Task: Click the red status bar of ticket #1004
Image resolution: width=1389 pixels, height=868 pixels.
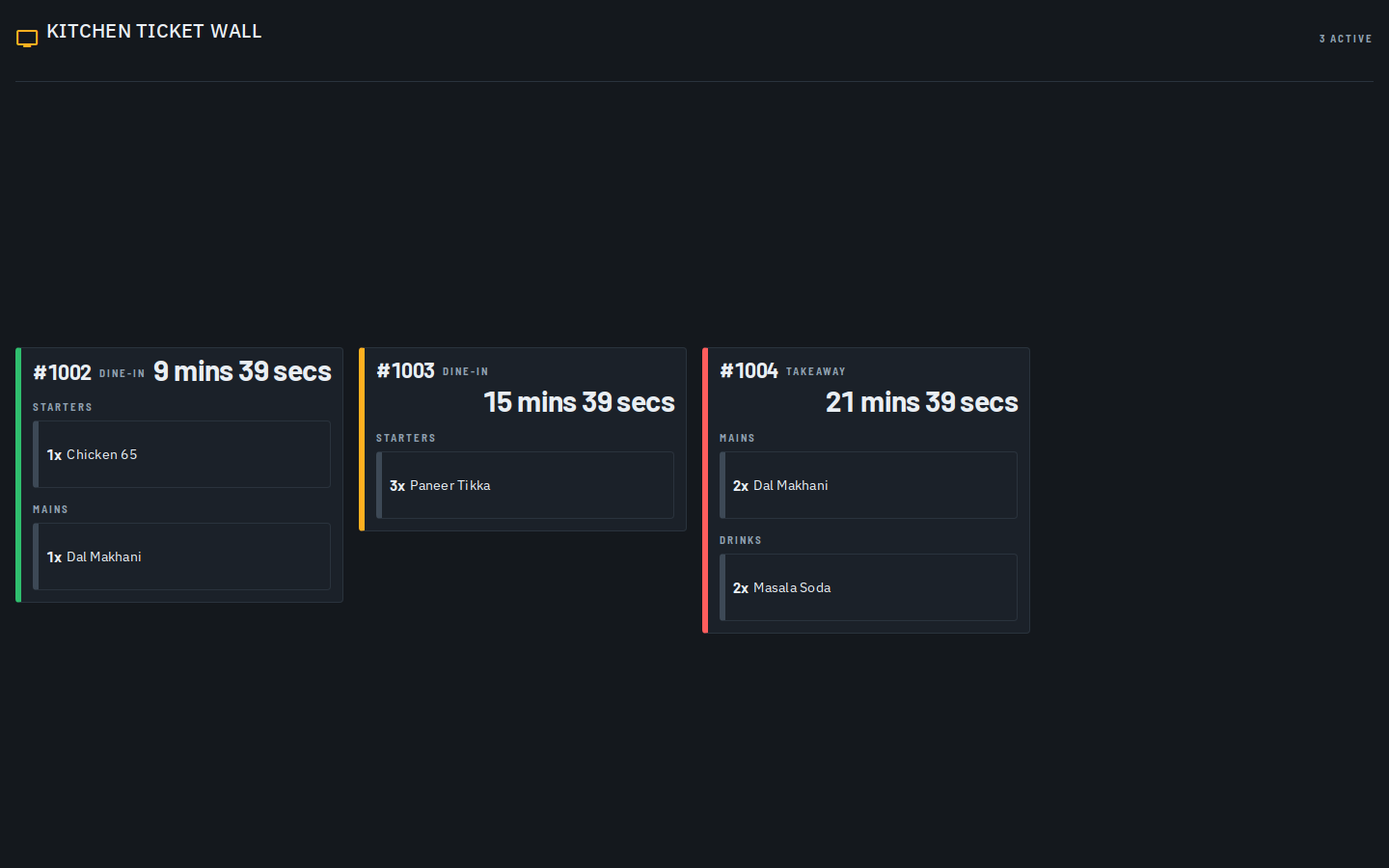Action: pos(705,490)
